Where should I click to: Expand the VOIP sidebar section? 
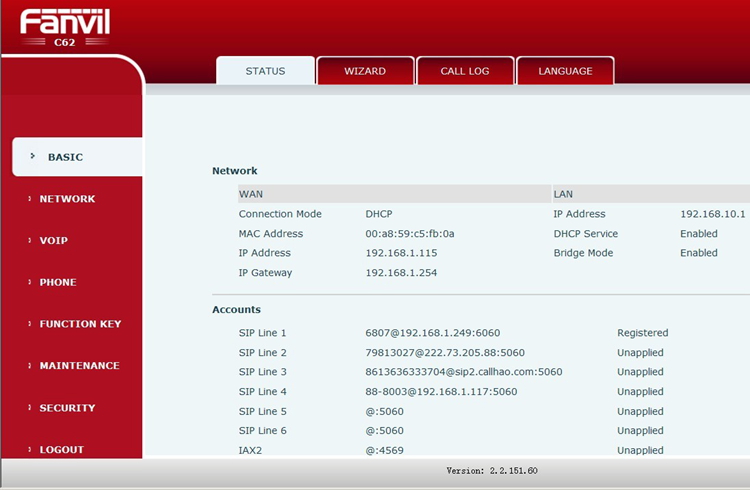(x=53, y=241)
